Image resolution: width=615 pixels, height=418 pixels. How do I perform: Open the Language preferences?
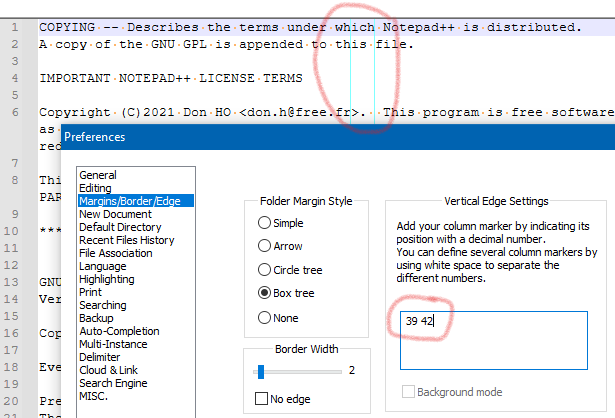[103, 266]
